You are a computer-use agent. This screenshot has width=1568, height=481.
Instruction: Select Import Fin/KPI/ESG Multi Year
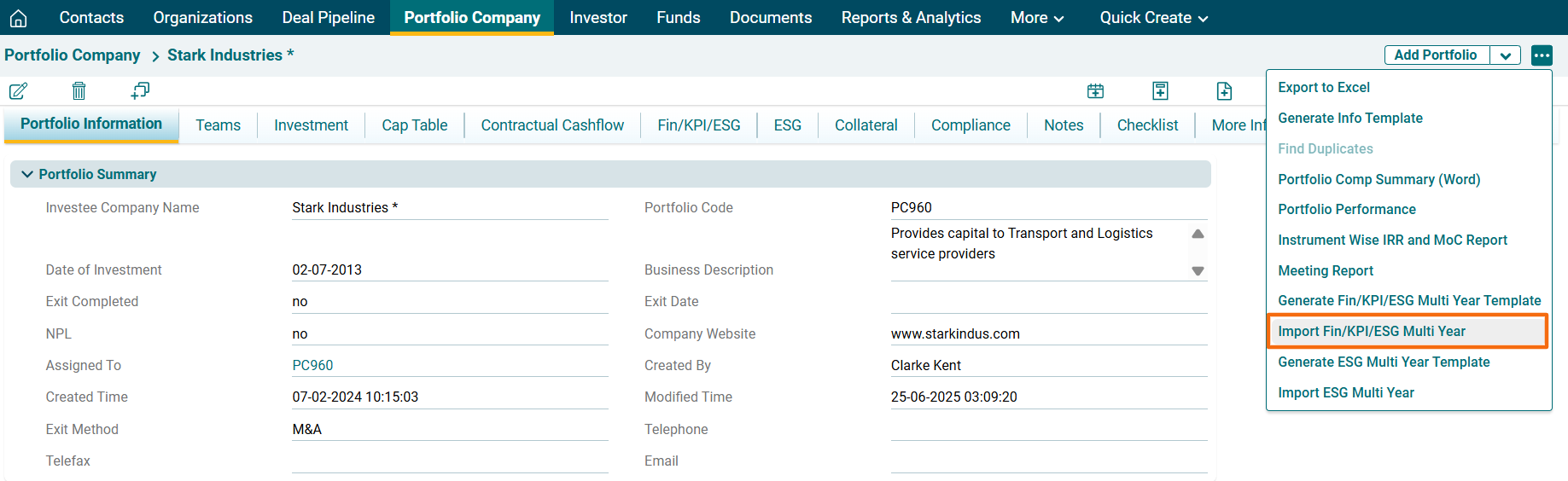click(x=1371, y=331)
